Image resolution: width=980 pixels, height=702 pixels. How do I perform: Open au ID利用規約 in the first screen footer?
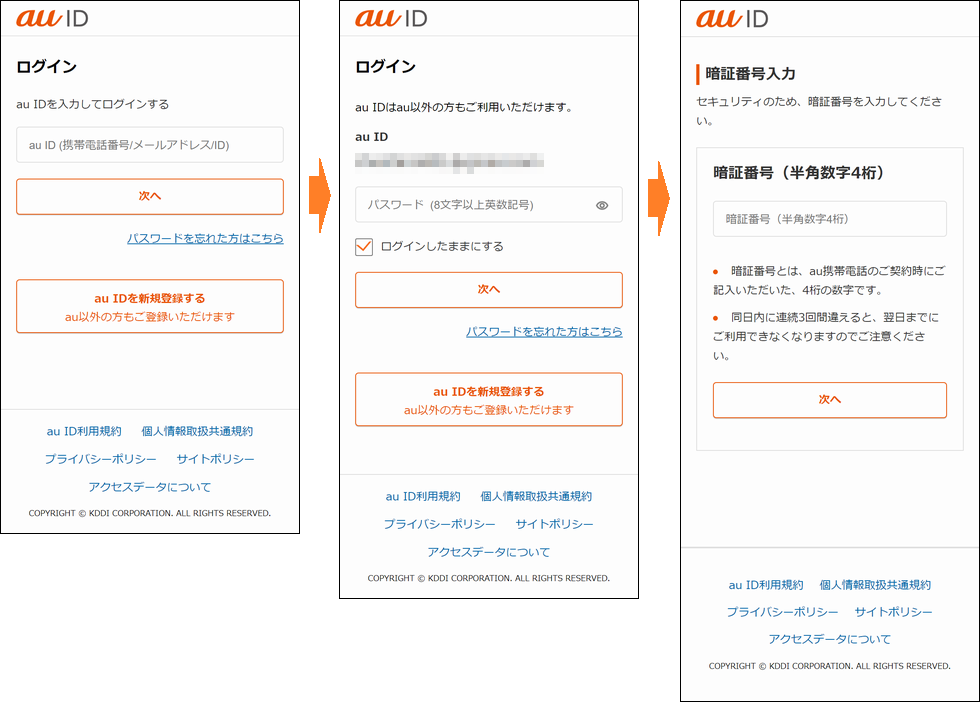click(x=84, y=431)
